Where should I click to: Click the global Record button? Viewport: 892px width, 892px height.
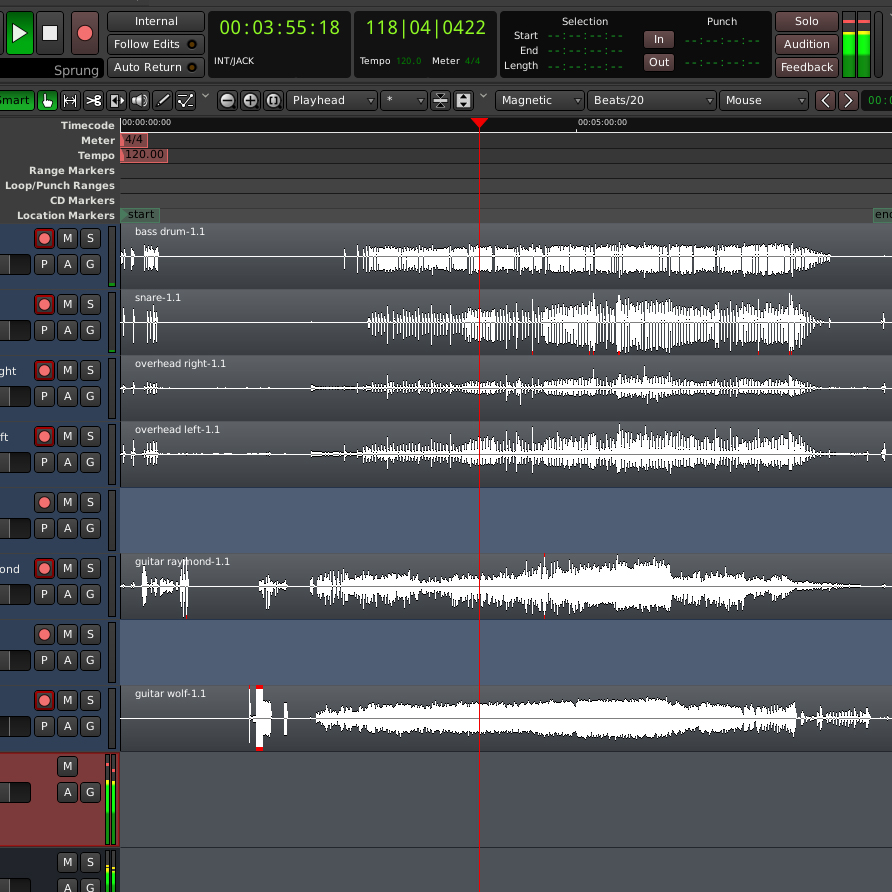pyautogui.click(x=85, y=33)
